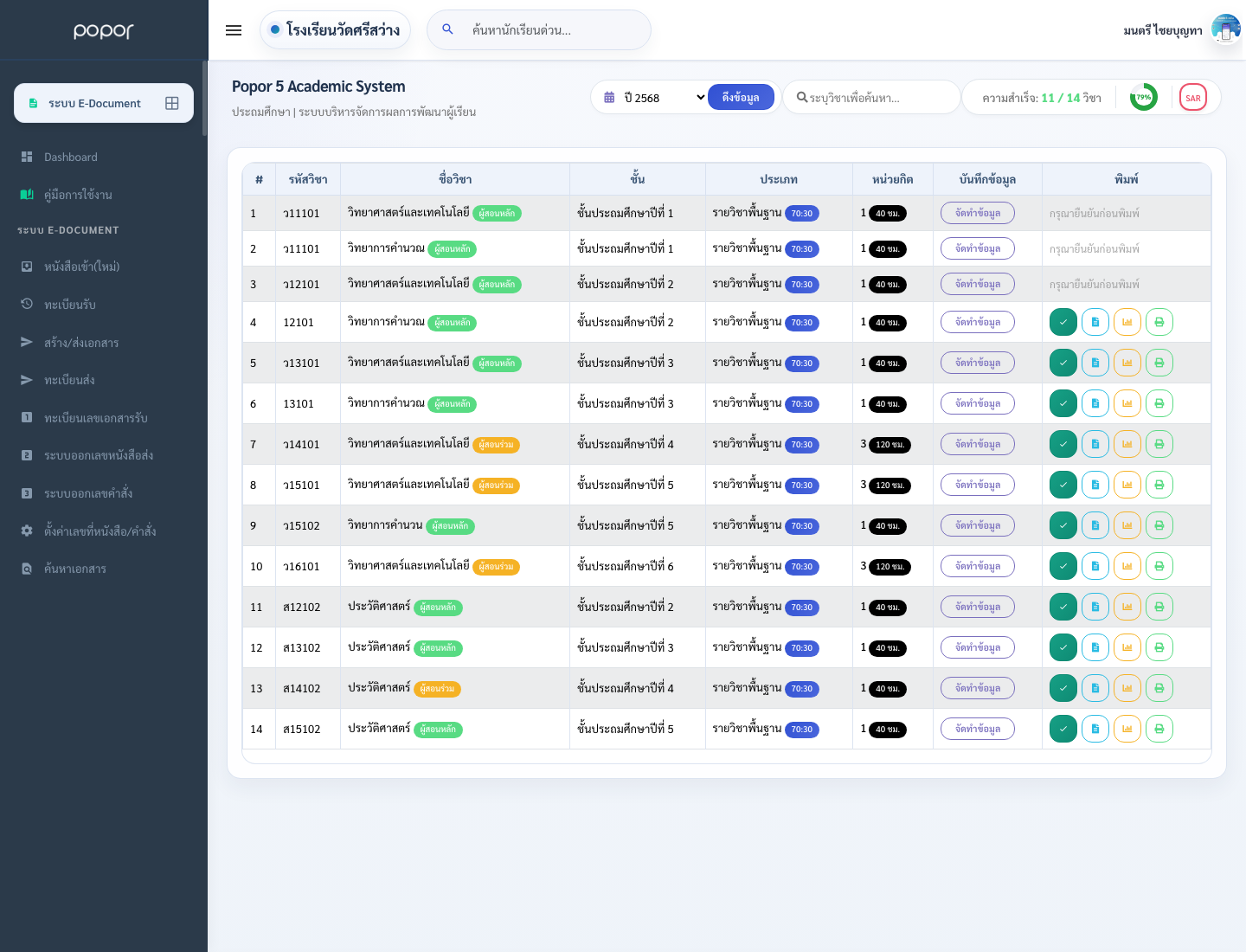
Task: Click the user avatar of มนตรี ไชยบุญทา
Action: tap(1225, 30)
